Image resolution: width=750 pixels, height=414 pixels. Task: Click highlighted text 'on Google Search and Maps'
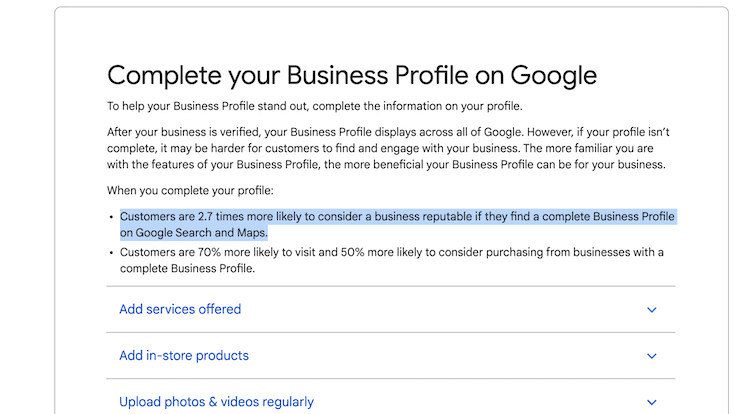pyautogui.click(x=193, y=233)
